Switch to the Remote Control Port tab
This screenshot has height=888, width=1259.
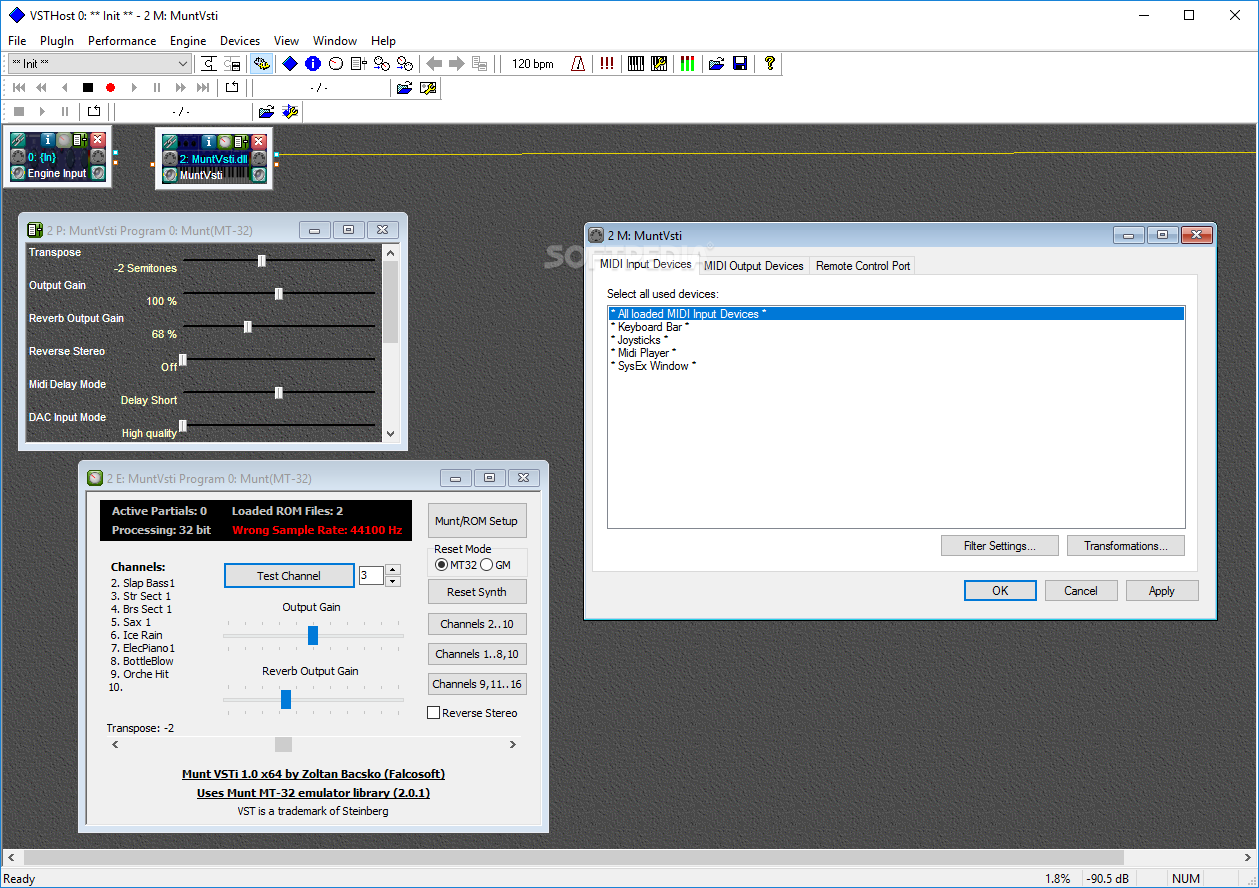pos(863,266)
